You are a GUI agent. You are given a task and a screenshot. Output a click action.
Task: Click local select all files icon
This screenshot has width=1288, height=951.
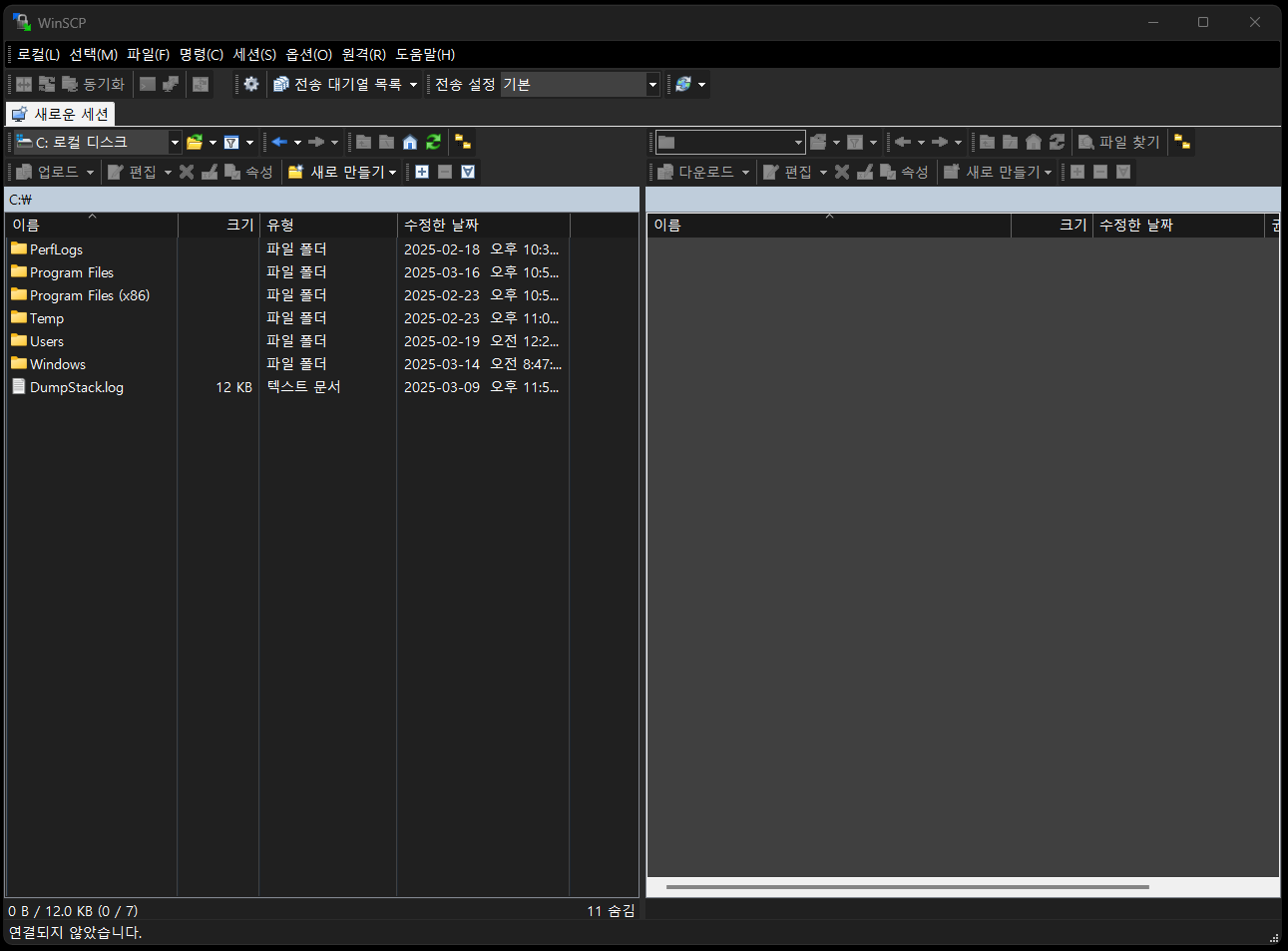tap(468, 173)
